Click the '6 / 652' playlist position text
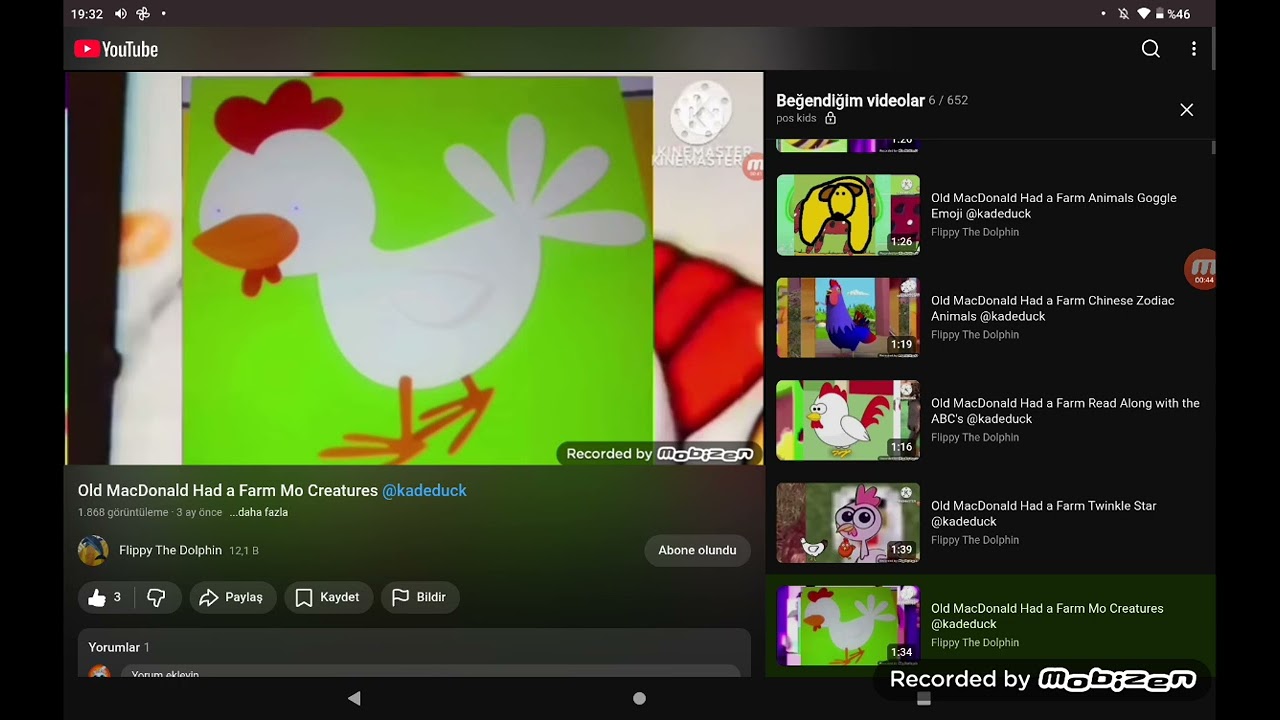1280x720 pixels. point(948,100)
